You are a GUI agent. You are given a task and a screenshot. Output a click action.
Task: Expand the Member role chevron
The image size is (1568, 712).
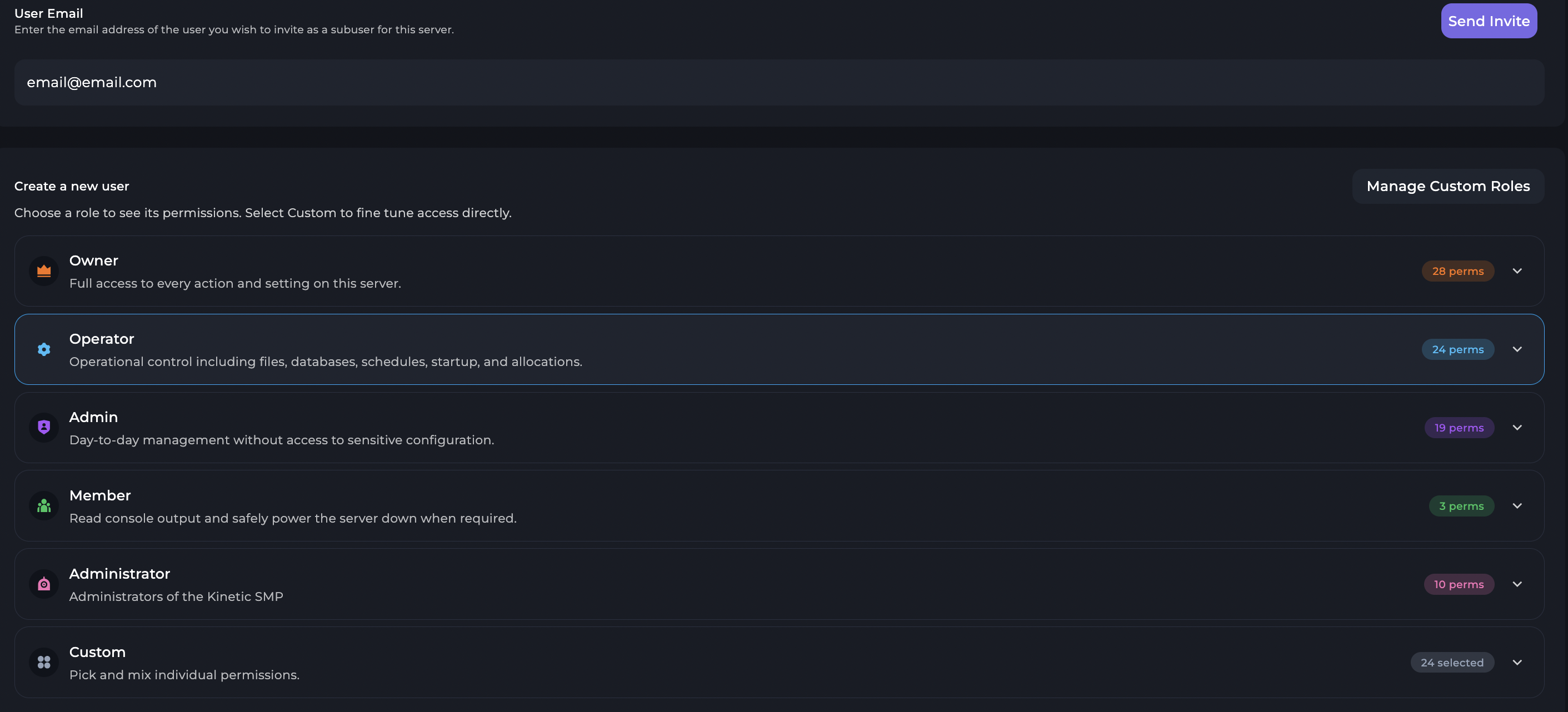pos(1517,506)
